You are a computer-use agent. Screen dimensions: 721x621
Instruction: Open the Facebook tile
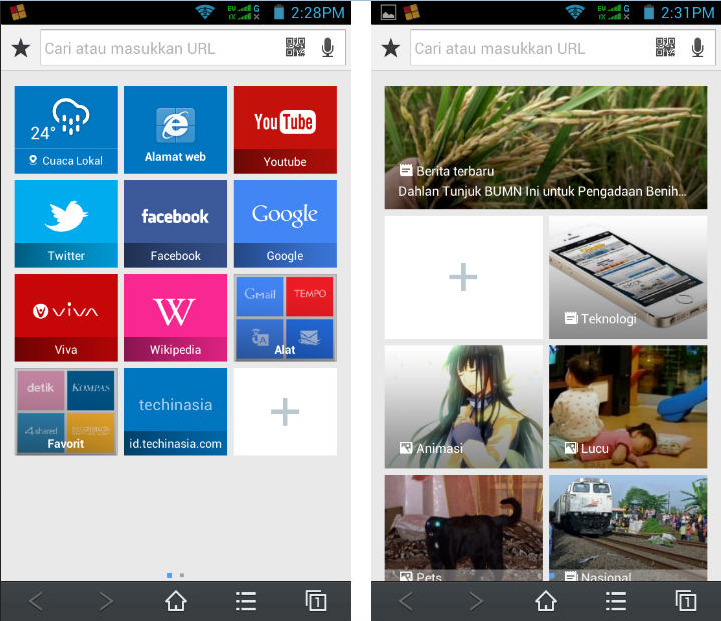pyautogui.click(x=175, y=223)
